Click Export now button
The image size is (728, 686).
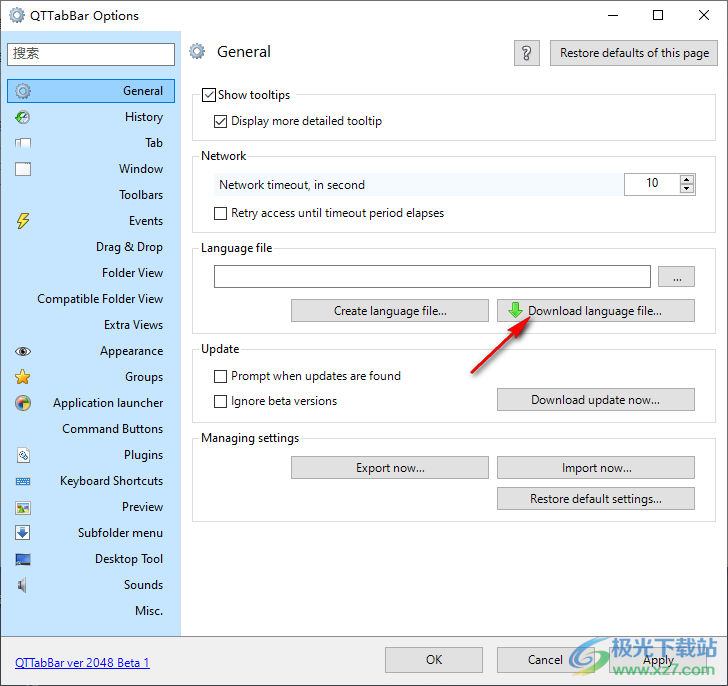(390, 467)
